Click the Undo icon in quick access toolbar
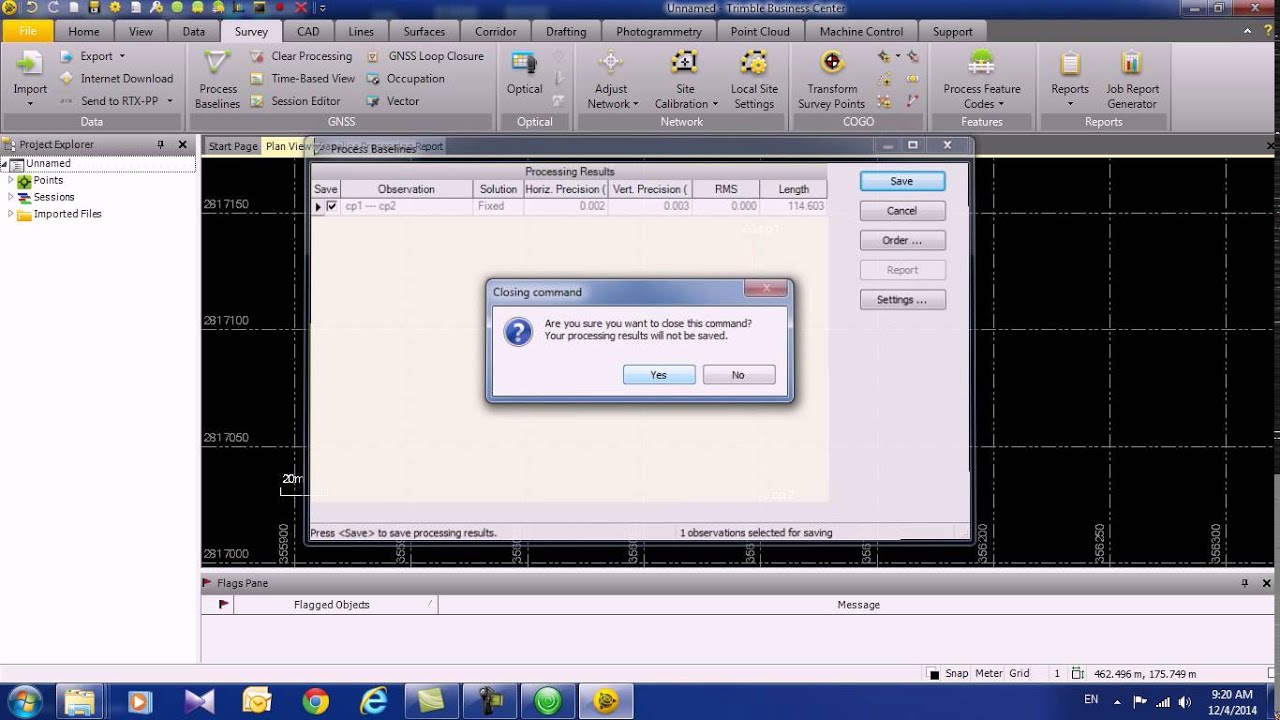The height and width of the screenshot is (720, 1280). 30,7
